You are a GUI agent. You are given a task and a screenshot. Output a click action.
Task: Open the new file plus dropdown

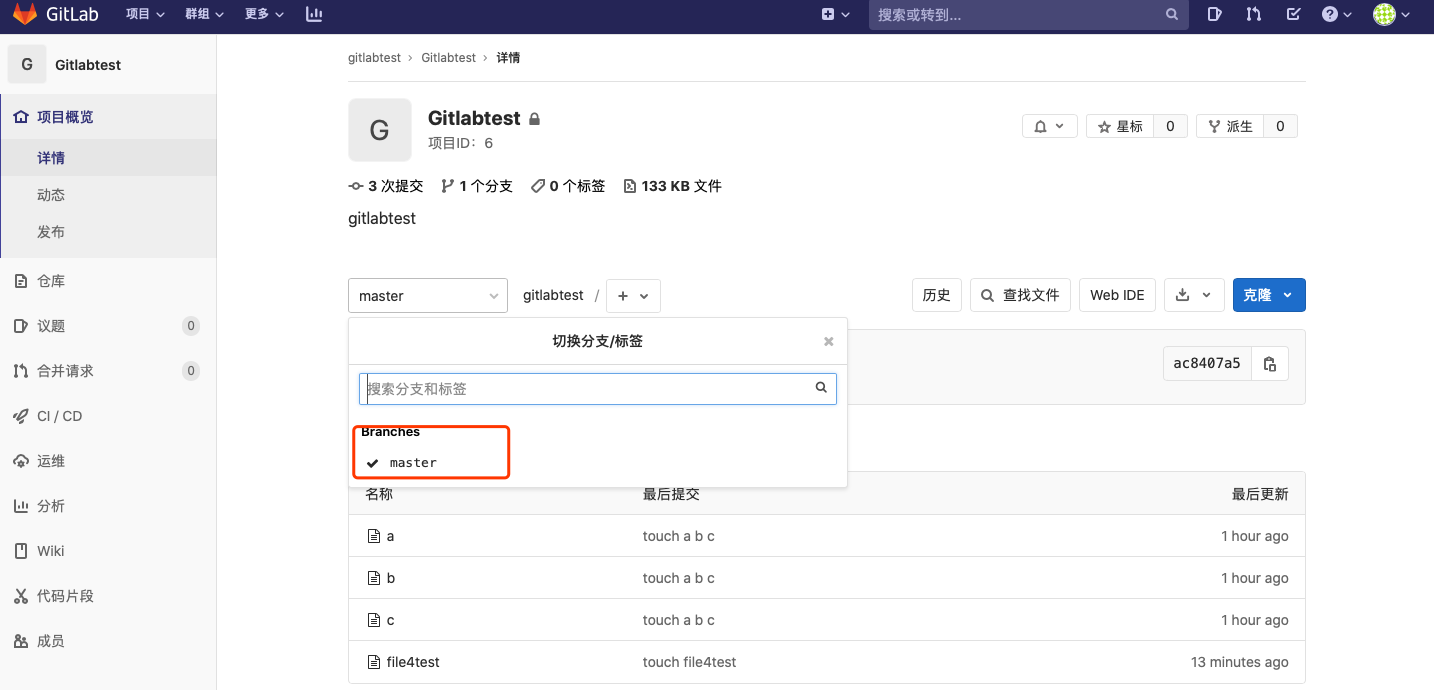pos(633,295)
